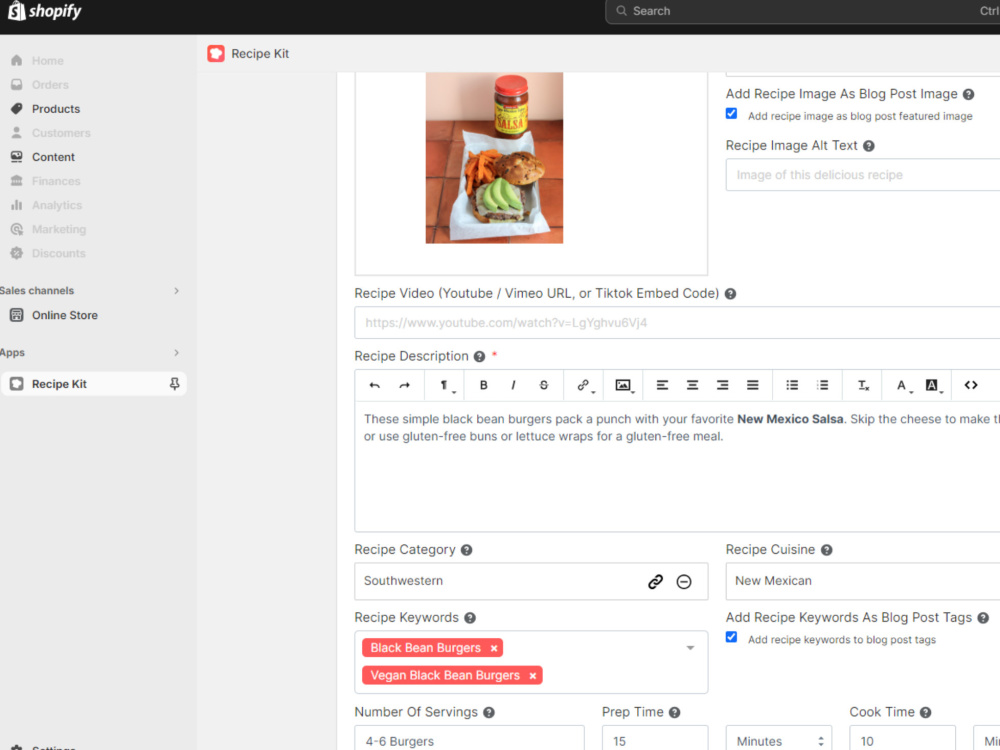Align description text right

(x=722, y=385)
